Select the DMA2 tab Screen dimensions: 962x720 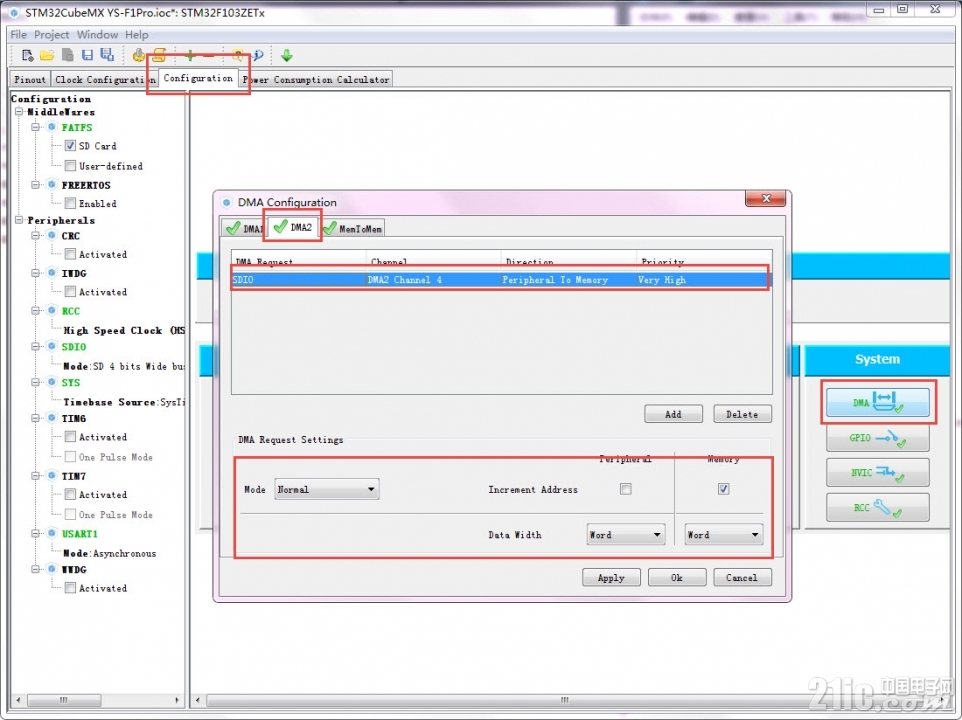pyautogui.click(x=293, y=227)
